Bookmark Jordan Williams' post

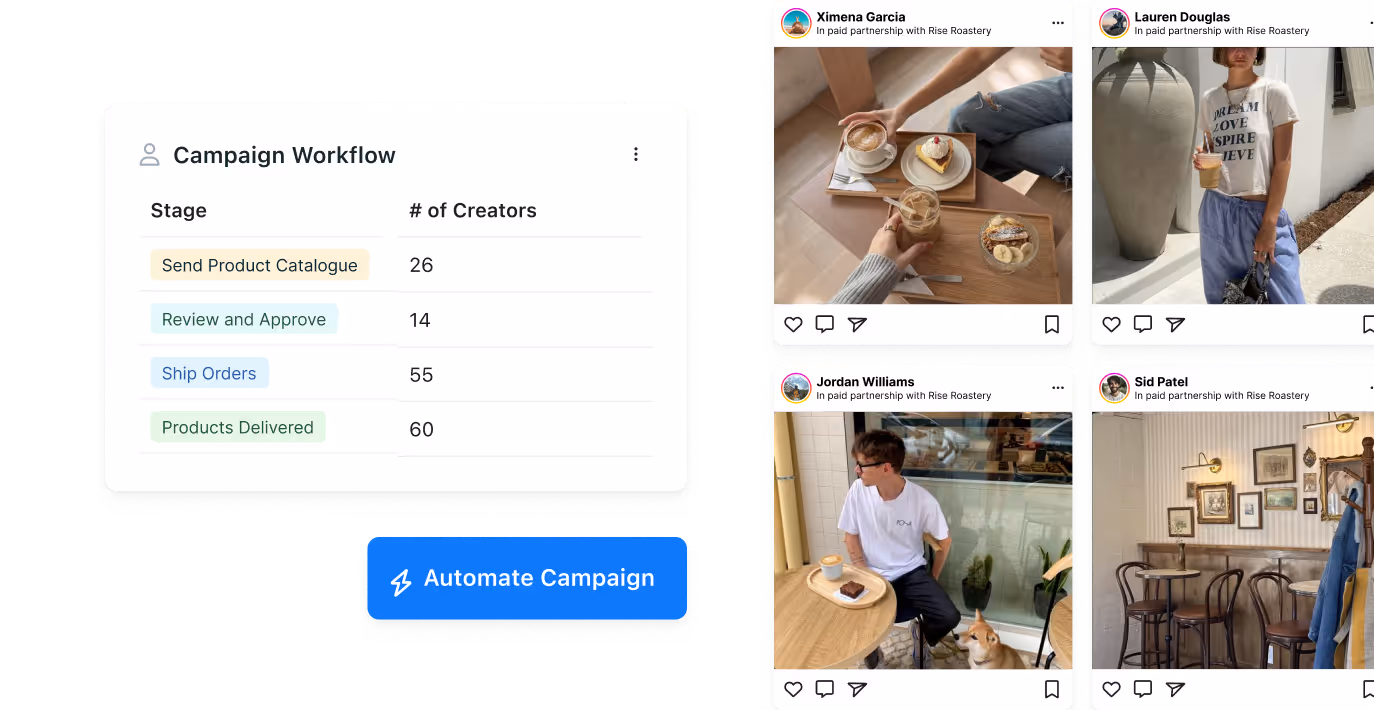[1052, 689]
